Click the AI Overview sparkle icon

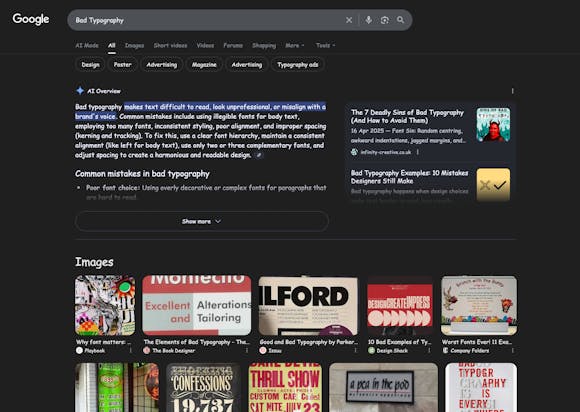click(x=80, y=91)
